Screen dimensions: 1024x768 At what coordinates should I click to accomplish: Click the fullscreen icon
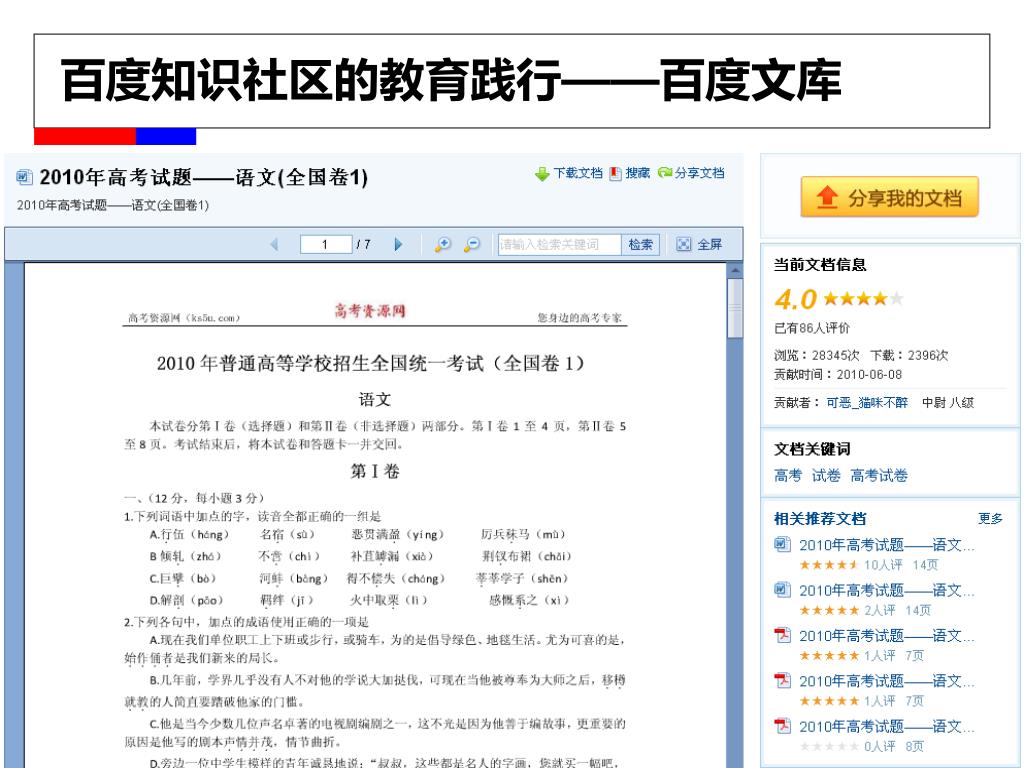(x=683, y=244)
